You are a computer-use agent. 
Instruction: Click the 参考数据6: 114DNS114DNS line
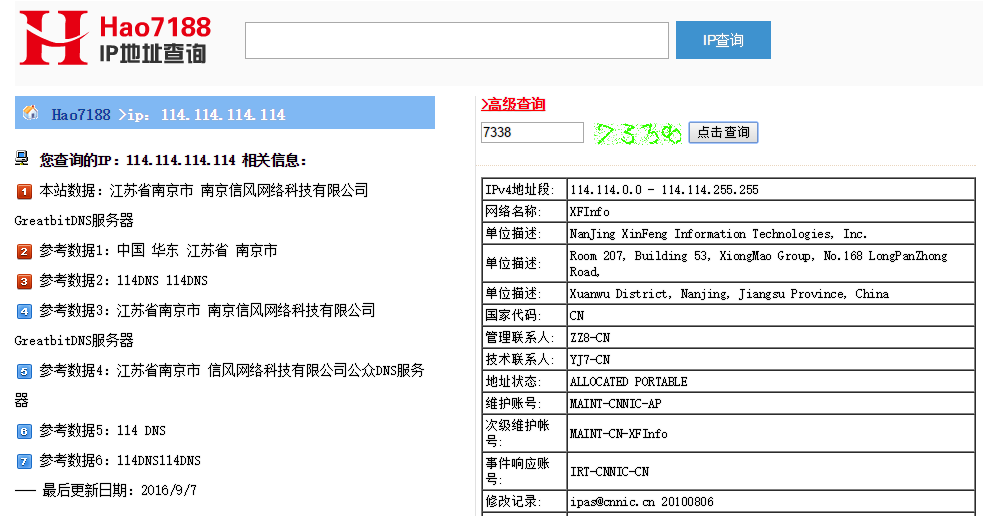click(x=120, y=461)
